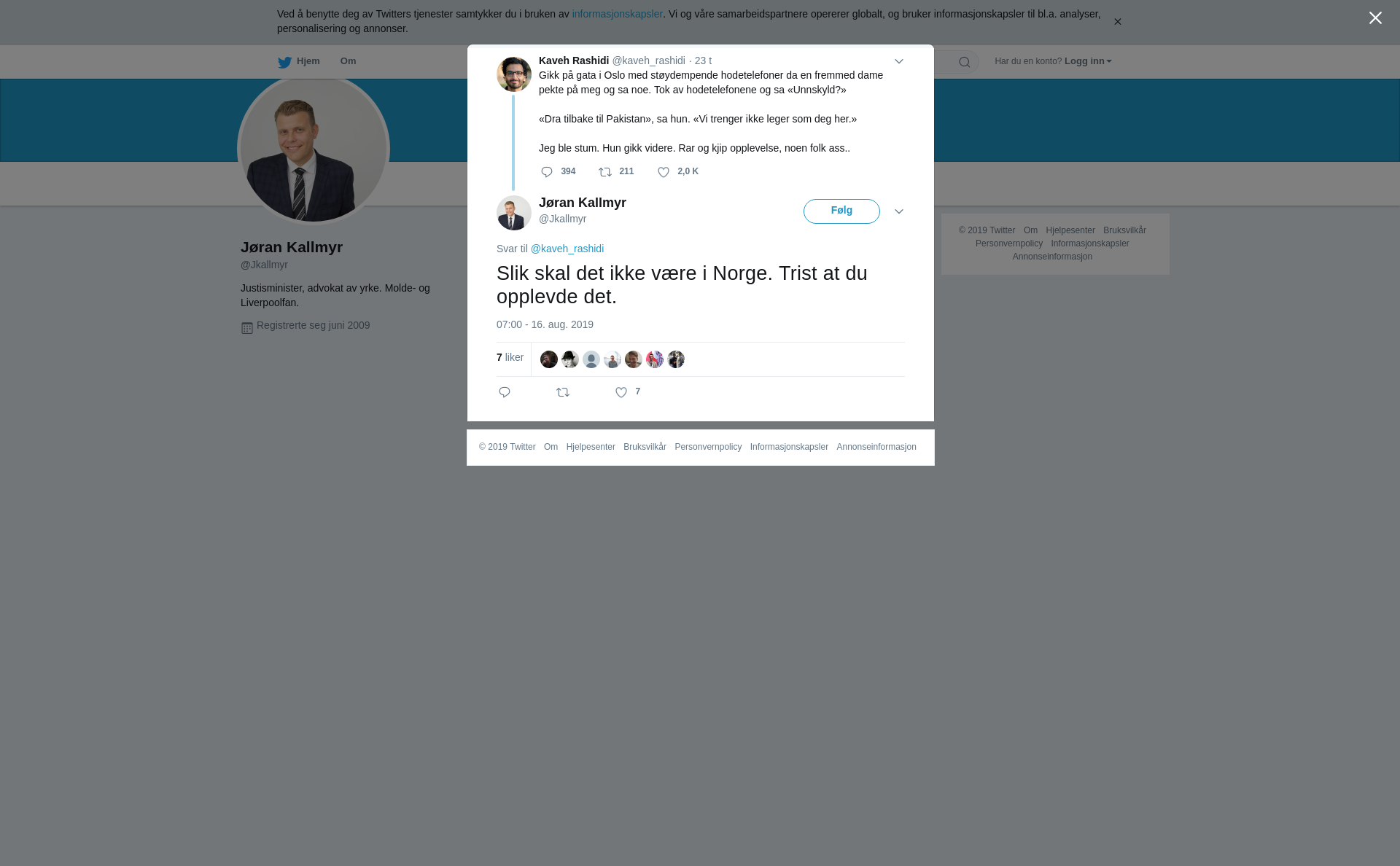Close the tweet overlay with X
The height and width of the screenshot is (866, 1400).
coord(1375,18)
